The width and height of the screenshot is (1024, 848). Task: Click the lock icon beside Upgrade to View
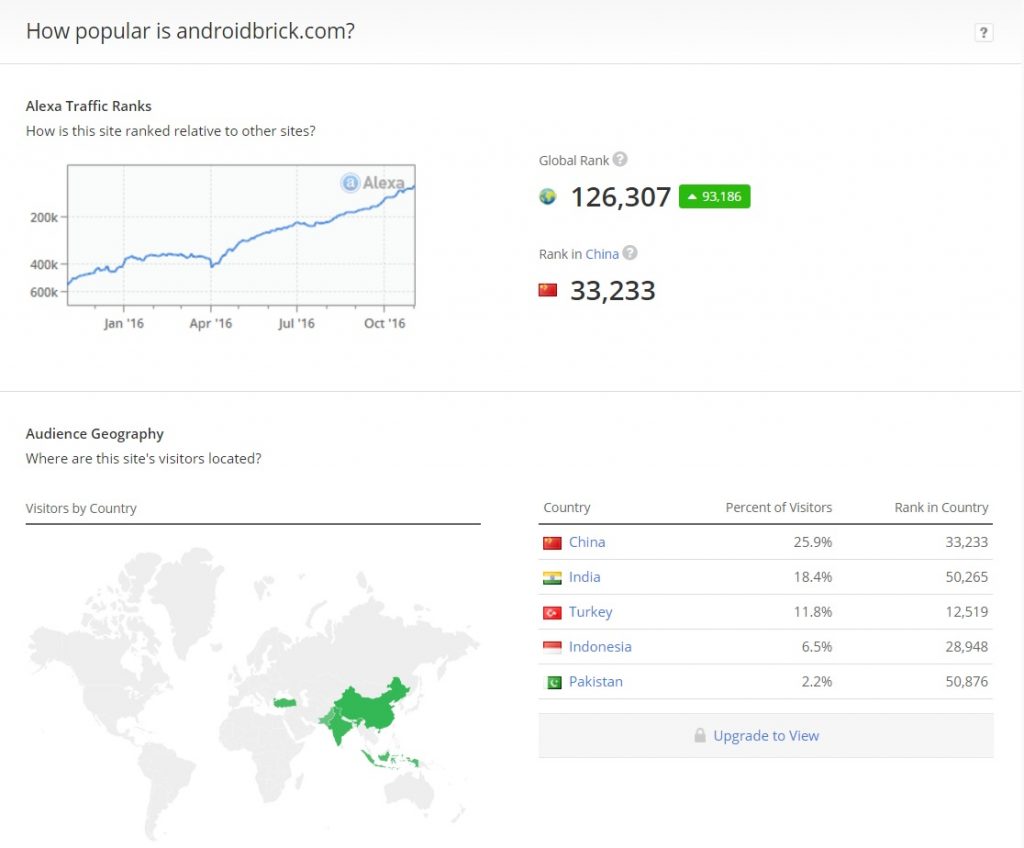pyautogui.click(x=700, y=736)
